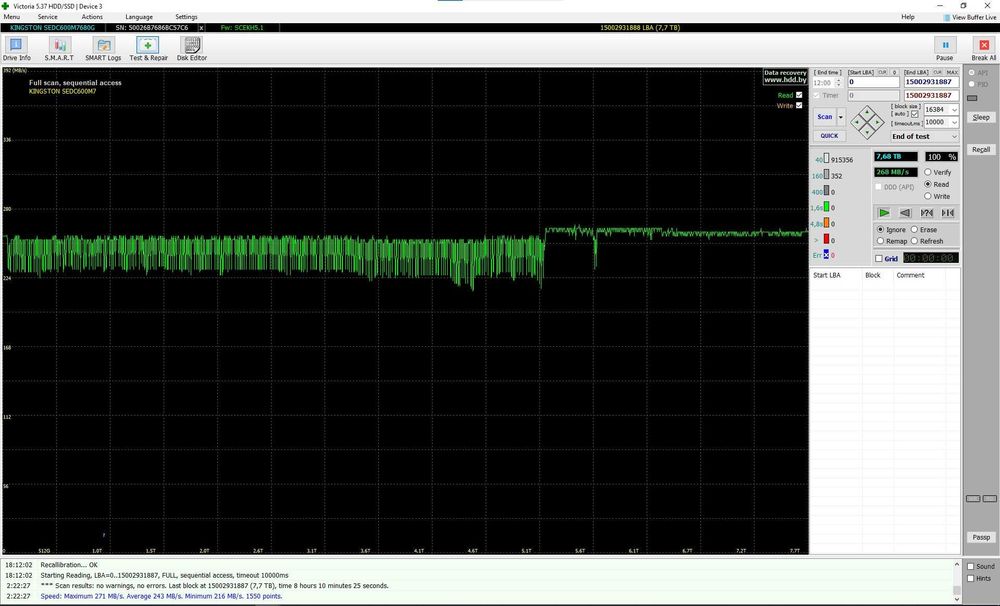Open the Settings menu
The width and height of the screenshot is (1000, 606).
(x=186, y=17)
